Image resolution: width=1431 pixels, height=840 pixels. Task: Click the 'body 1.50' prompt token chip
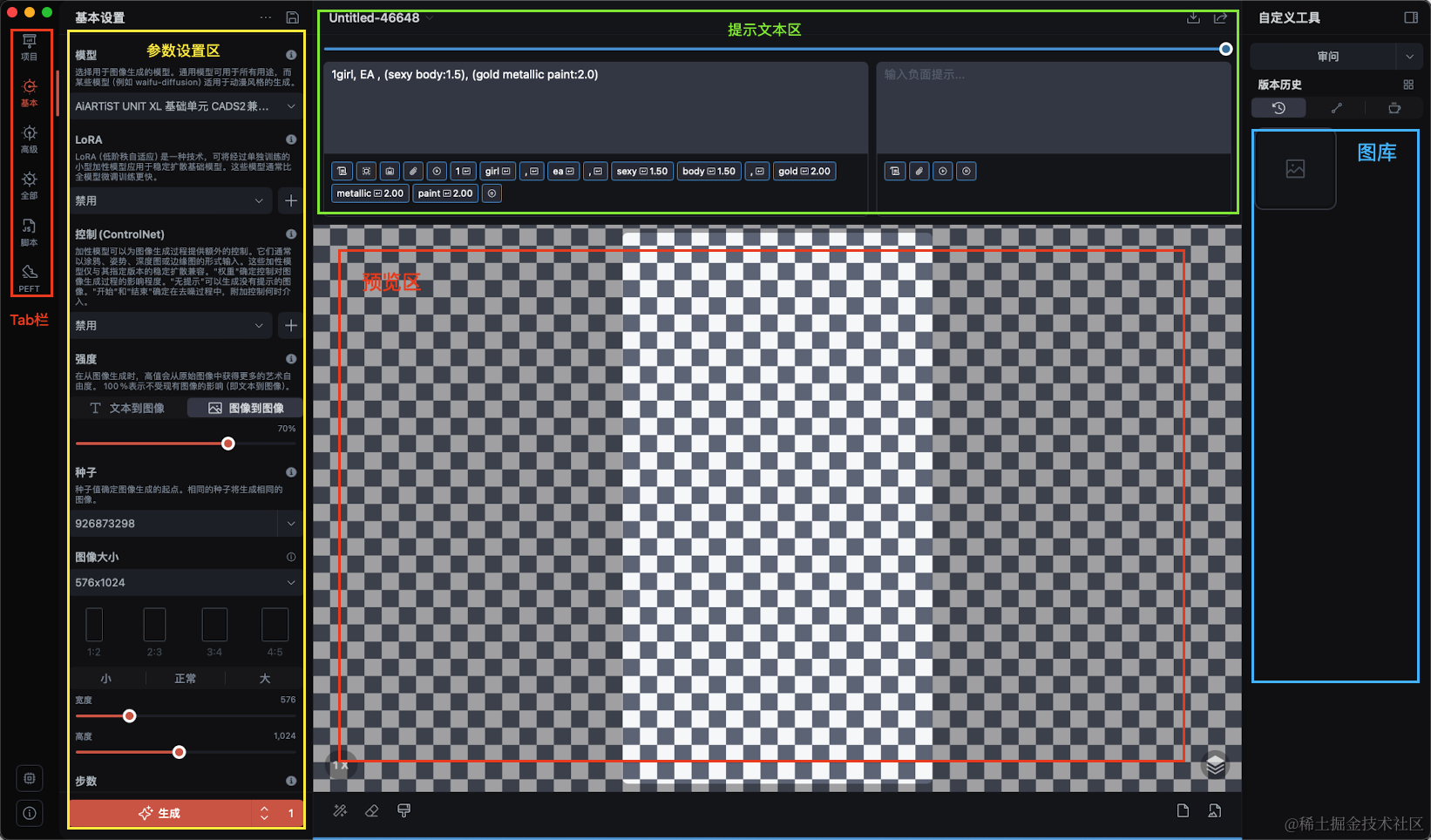(709, 171)
